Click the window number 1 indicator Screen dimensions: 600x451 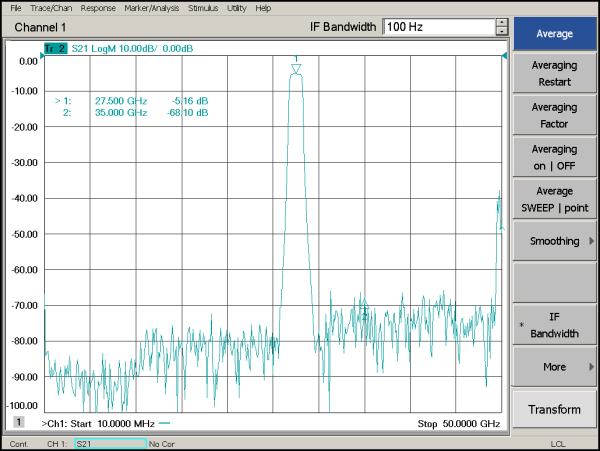pyautogui.click(x=18, y=422)
